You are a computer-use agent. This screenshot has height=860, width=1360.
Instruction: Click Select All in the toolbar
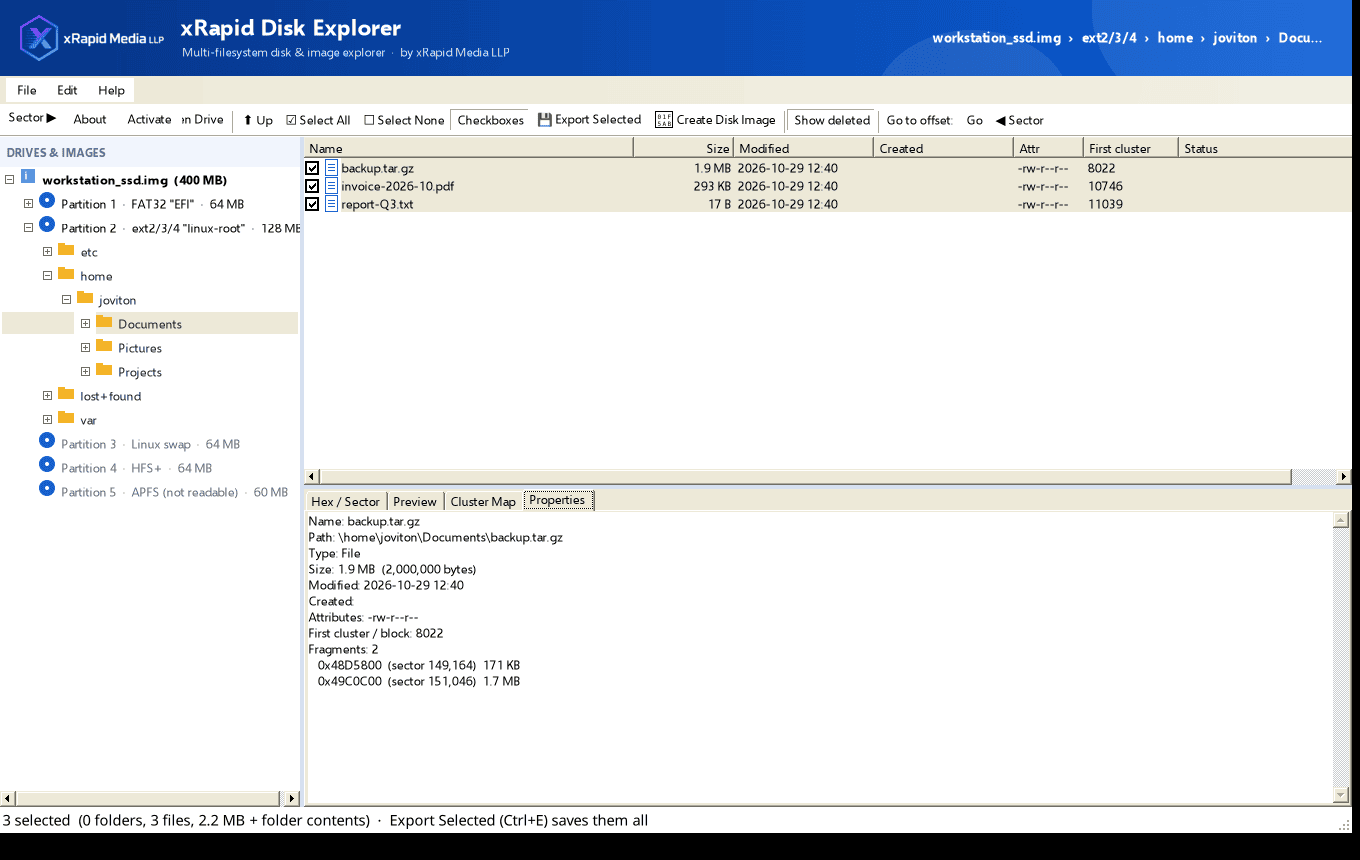tap(318, 120)
